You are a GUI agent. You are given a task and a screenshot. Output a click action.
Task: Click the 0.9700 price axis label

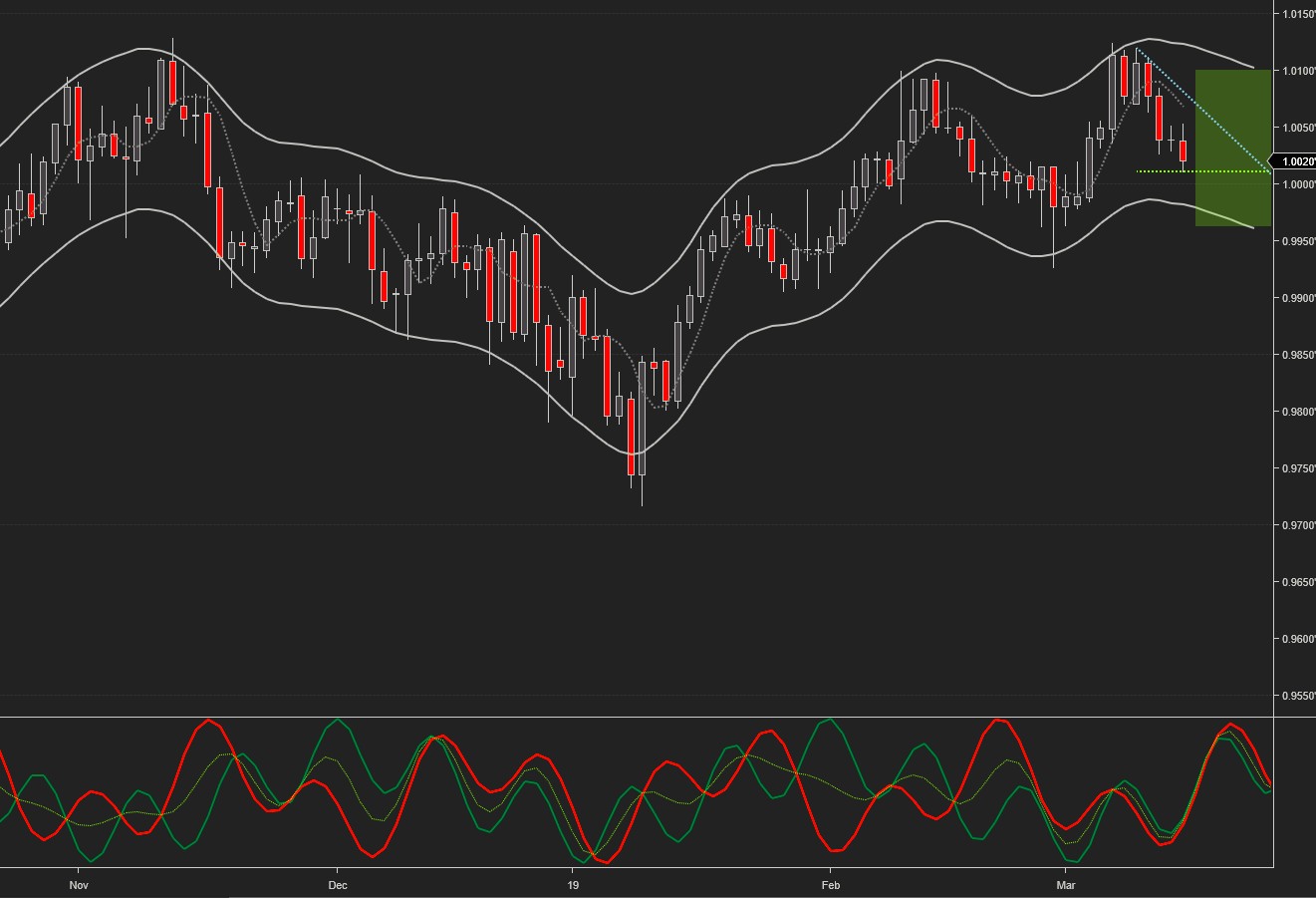click(1299, 525)
